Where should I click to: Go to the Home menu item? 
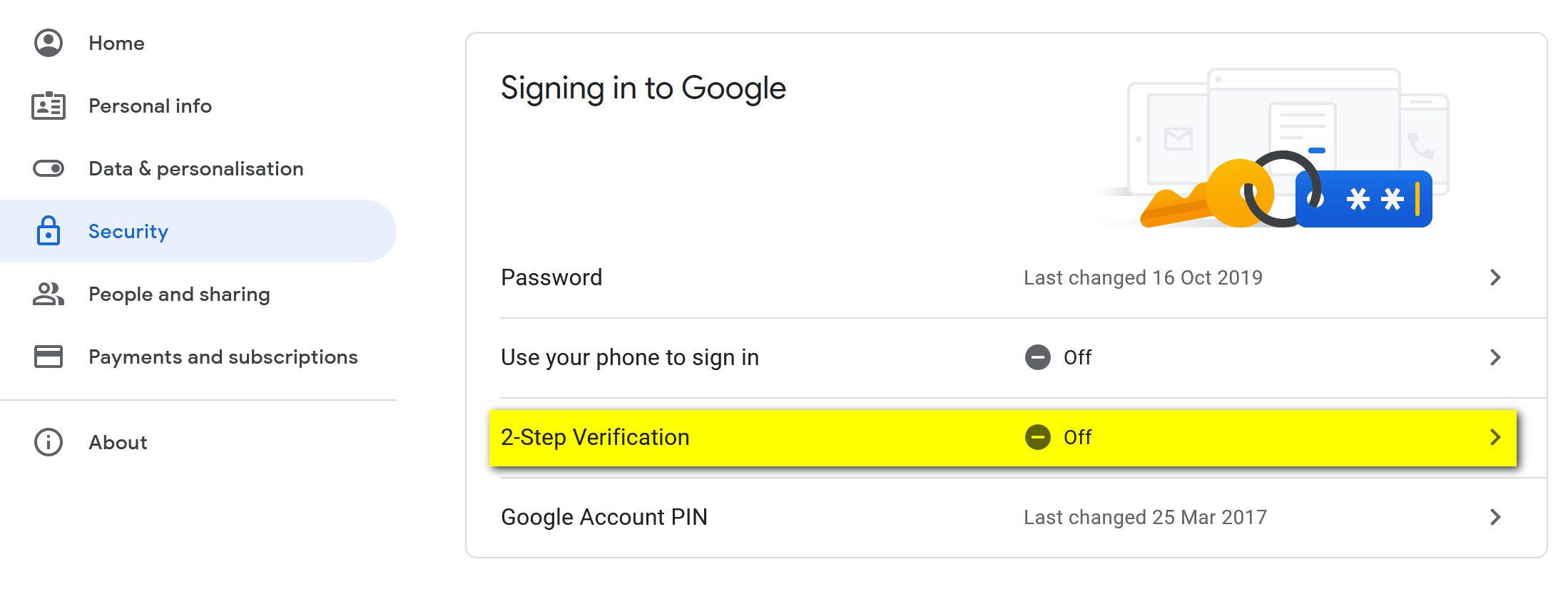click(x=116, y=43)
